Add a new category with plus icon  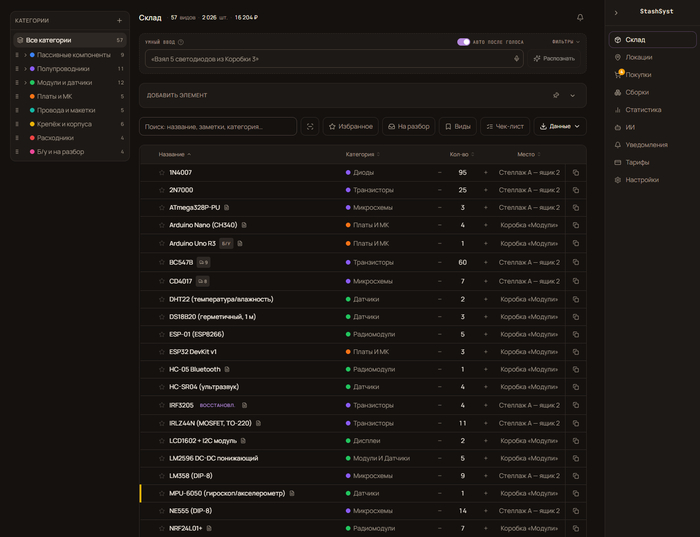[119, 21]
